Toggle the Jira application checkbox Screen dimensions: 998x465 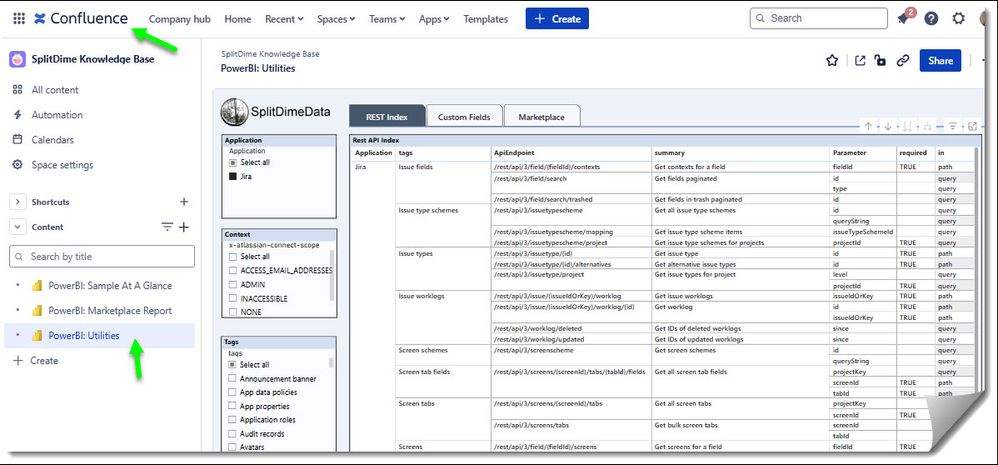pyautogui.click(x=233, y=176)
